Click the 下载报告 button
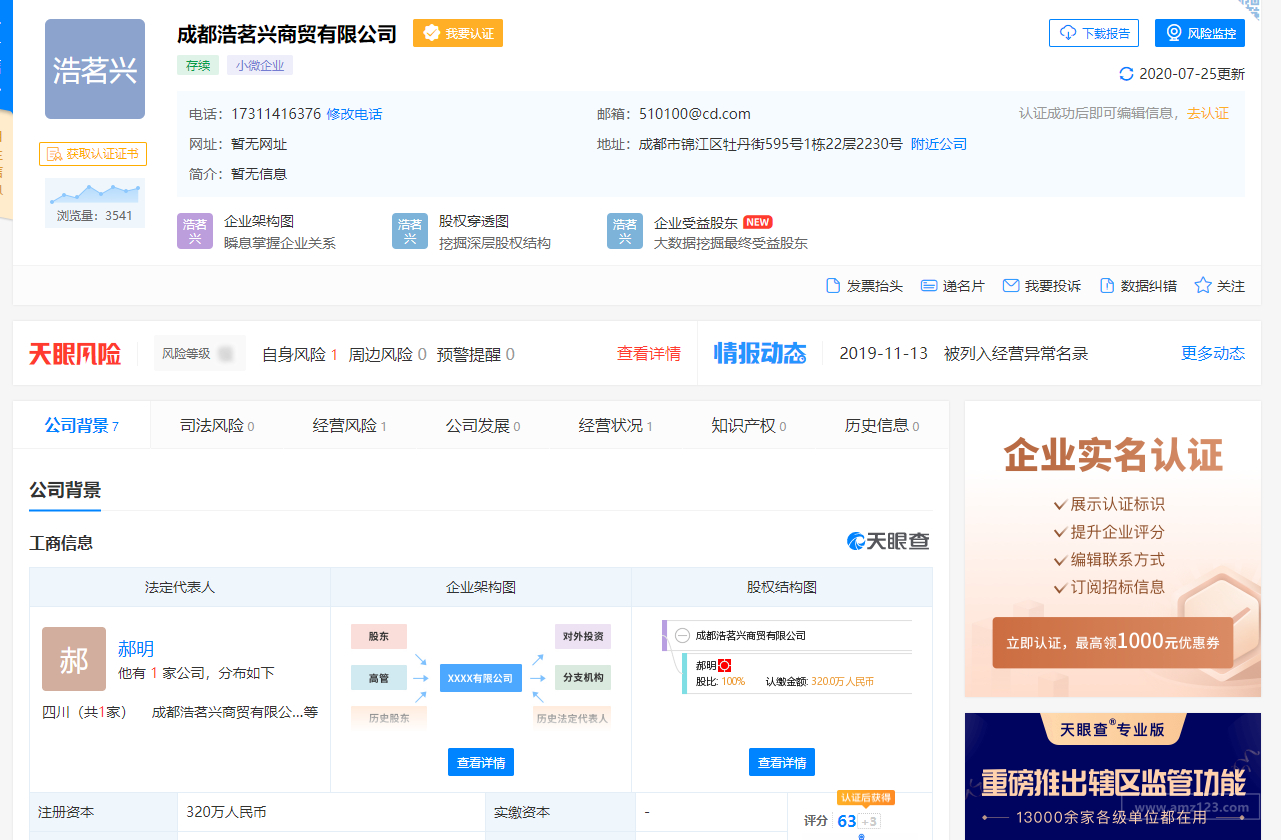This screenshot has width=1281, height=840. pos(1093,33)
